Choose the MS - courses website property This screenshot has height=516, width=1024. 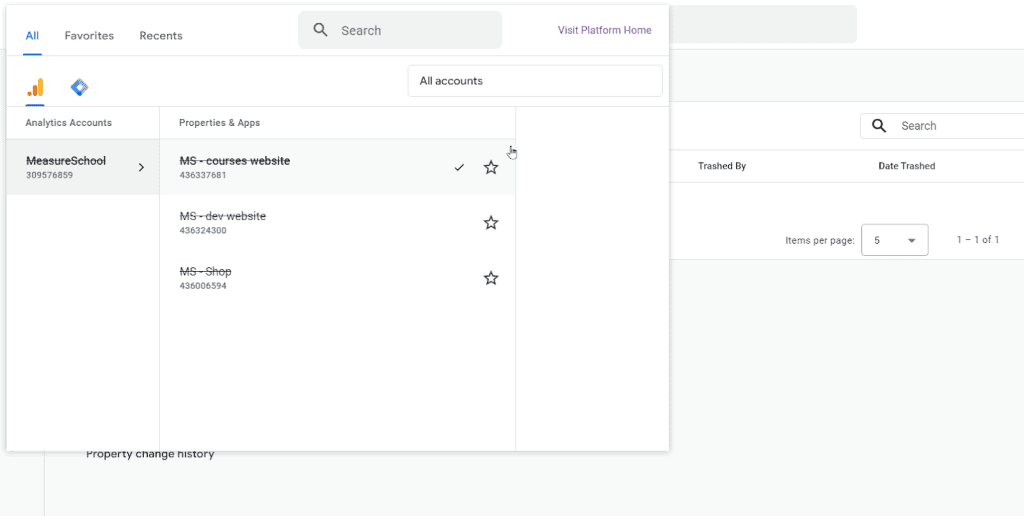tap(337, 167)
